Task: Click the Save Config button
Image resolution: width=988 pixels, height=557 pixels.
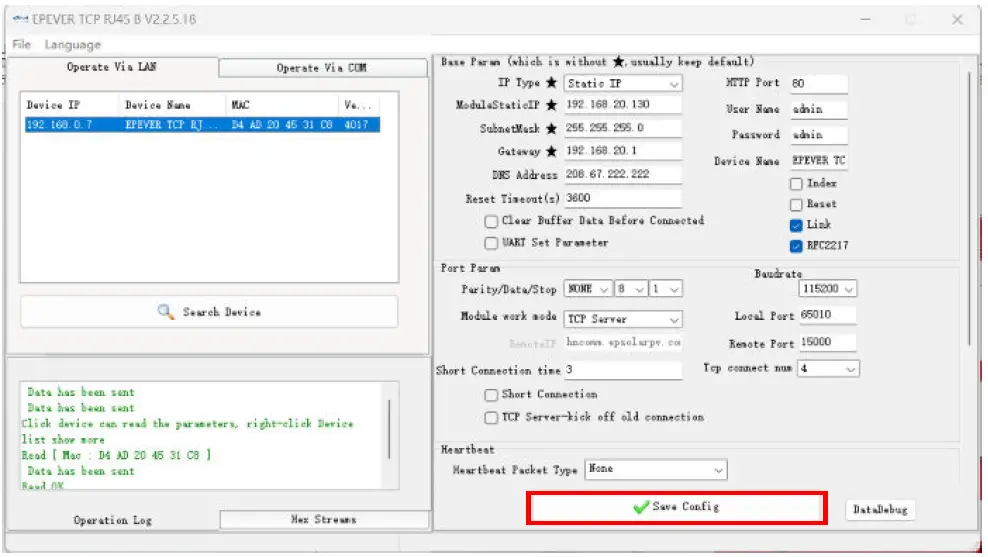Action: (x=677, y=507)
